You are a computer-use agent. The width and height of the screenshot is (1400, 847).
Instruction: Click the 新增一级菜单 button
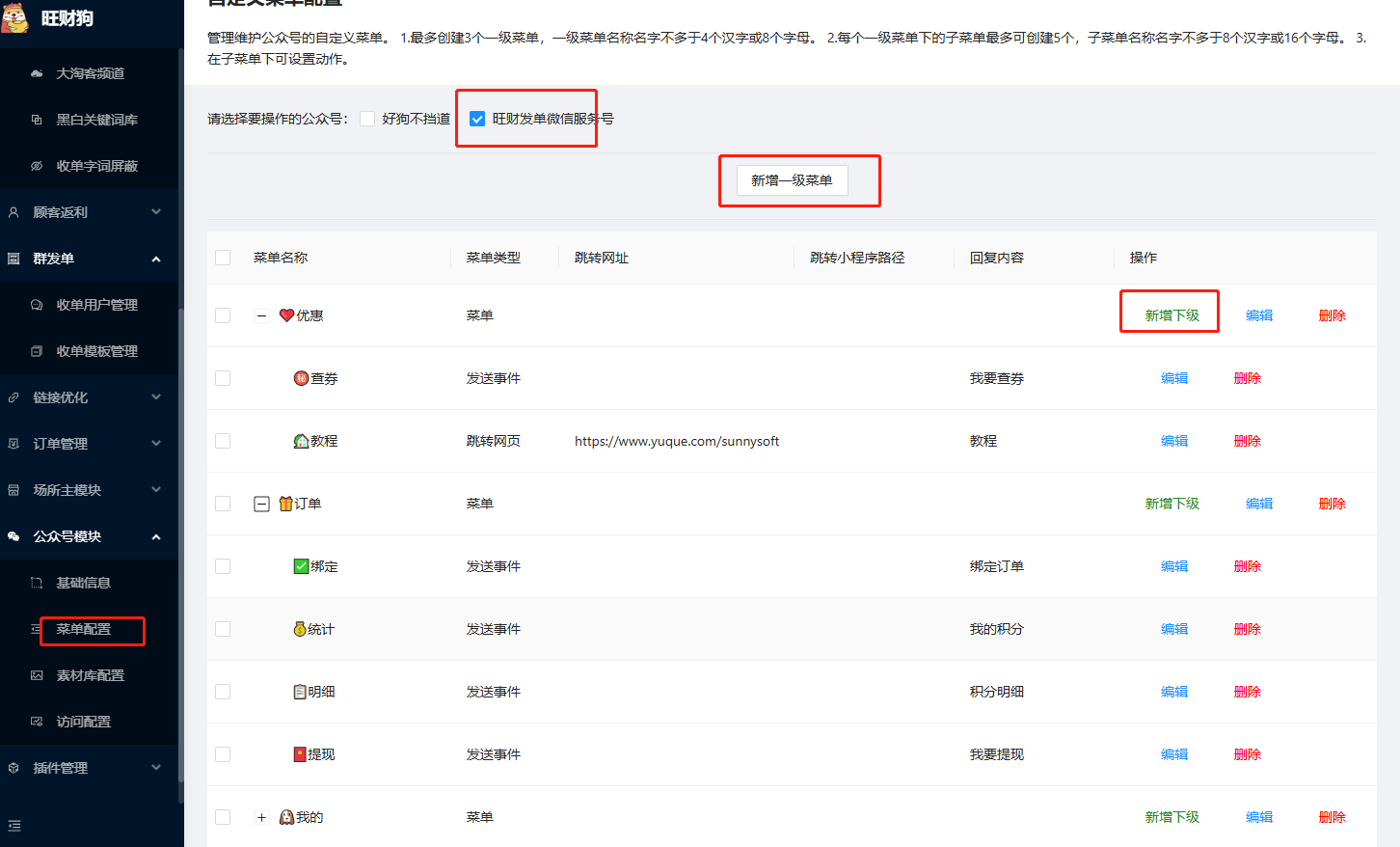pos(792,180)
